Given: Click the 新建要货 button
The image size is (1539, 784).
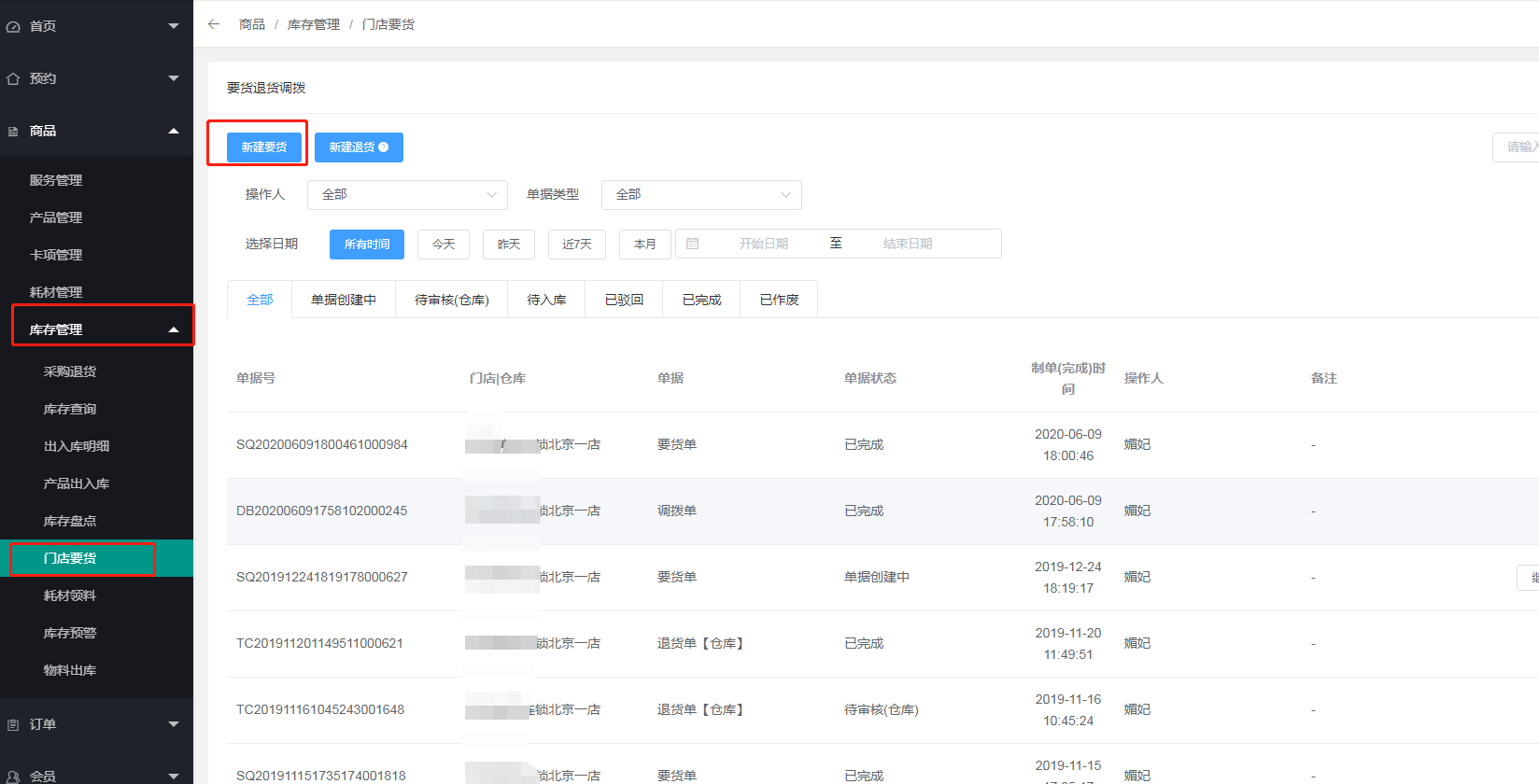Looking at the screenshot, I should click(x=264, y=147).
